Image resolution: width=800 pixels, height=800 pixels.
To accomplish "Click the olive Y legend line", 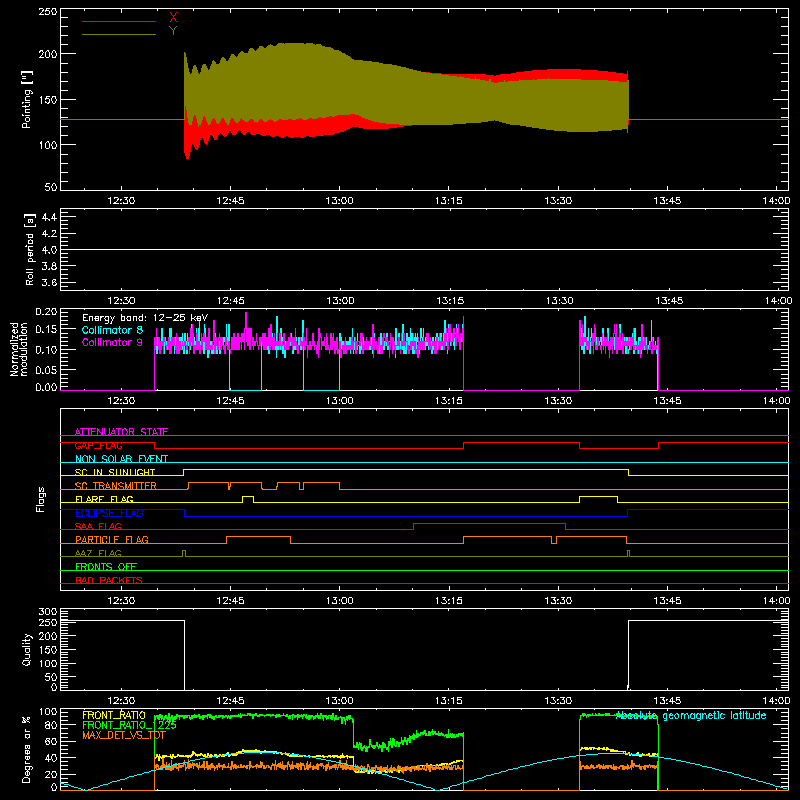I will (x=119, y=34).
